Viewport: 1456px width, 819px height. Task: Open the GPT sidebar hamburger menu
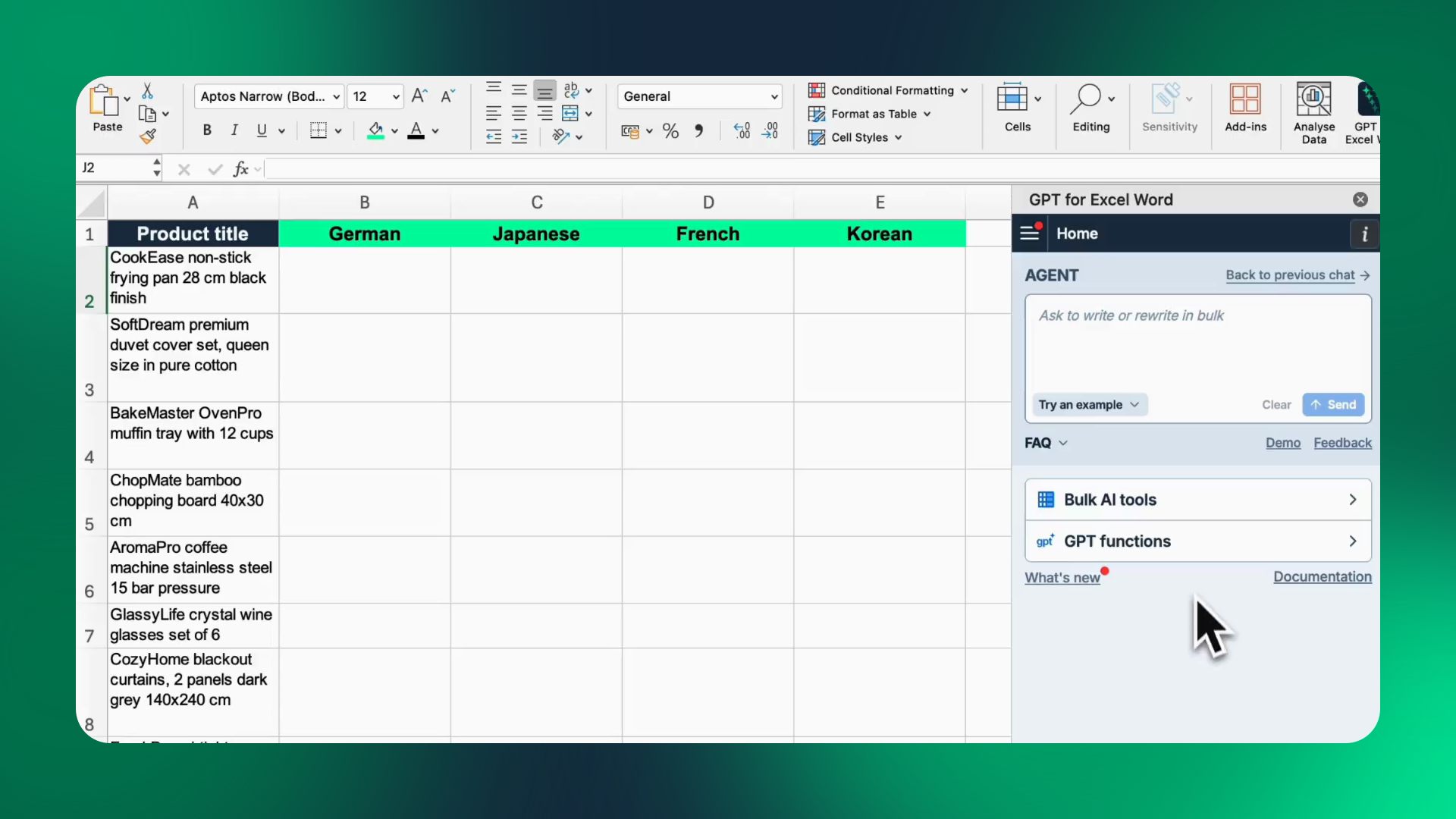(x=1030, y=234)
